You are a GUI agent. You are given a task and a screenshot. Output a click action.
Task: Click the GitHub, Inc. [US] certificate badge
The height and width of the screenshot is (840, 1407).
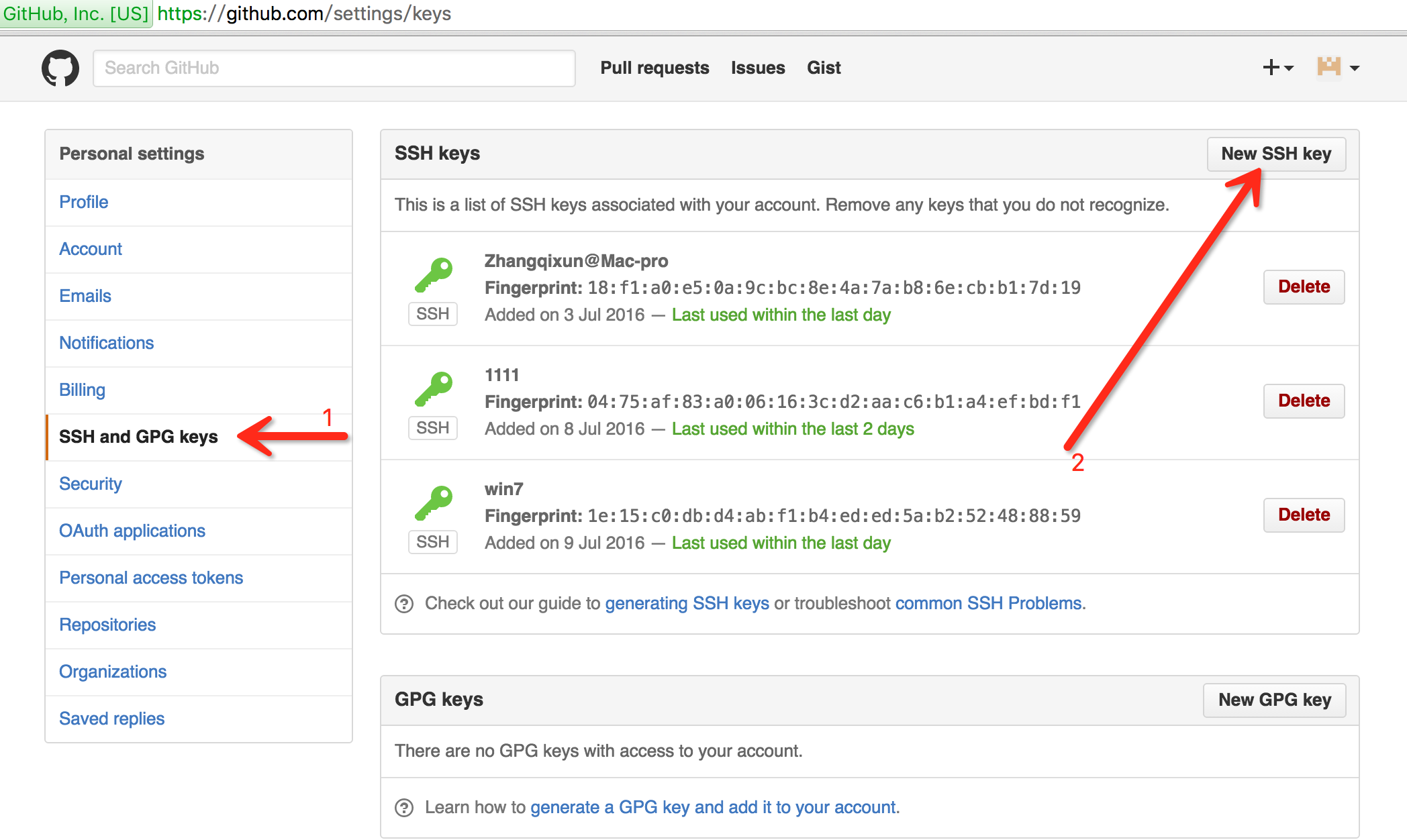76,13
